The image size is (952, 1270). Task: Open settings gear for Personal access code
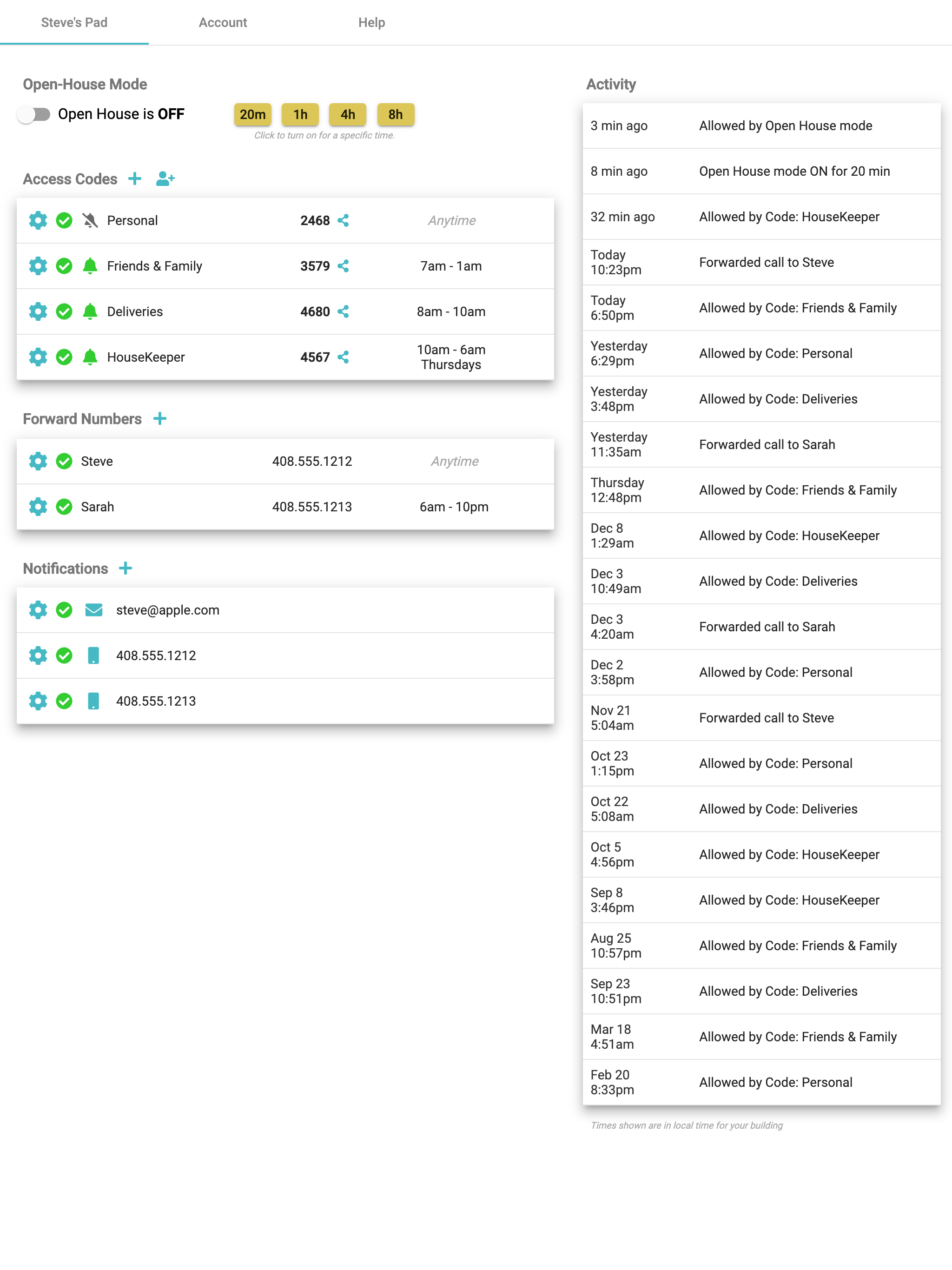[38, 220]
